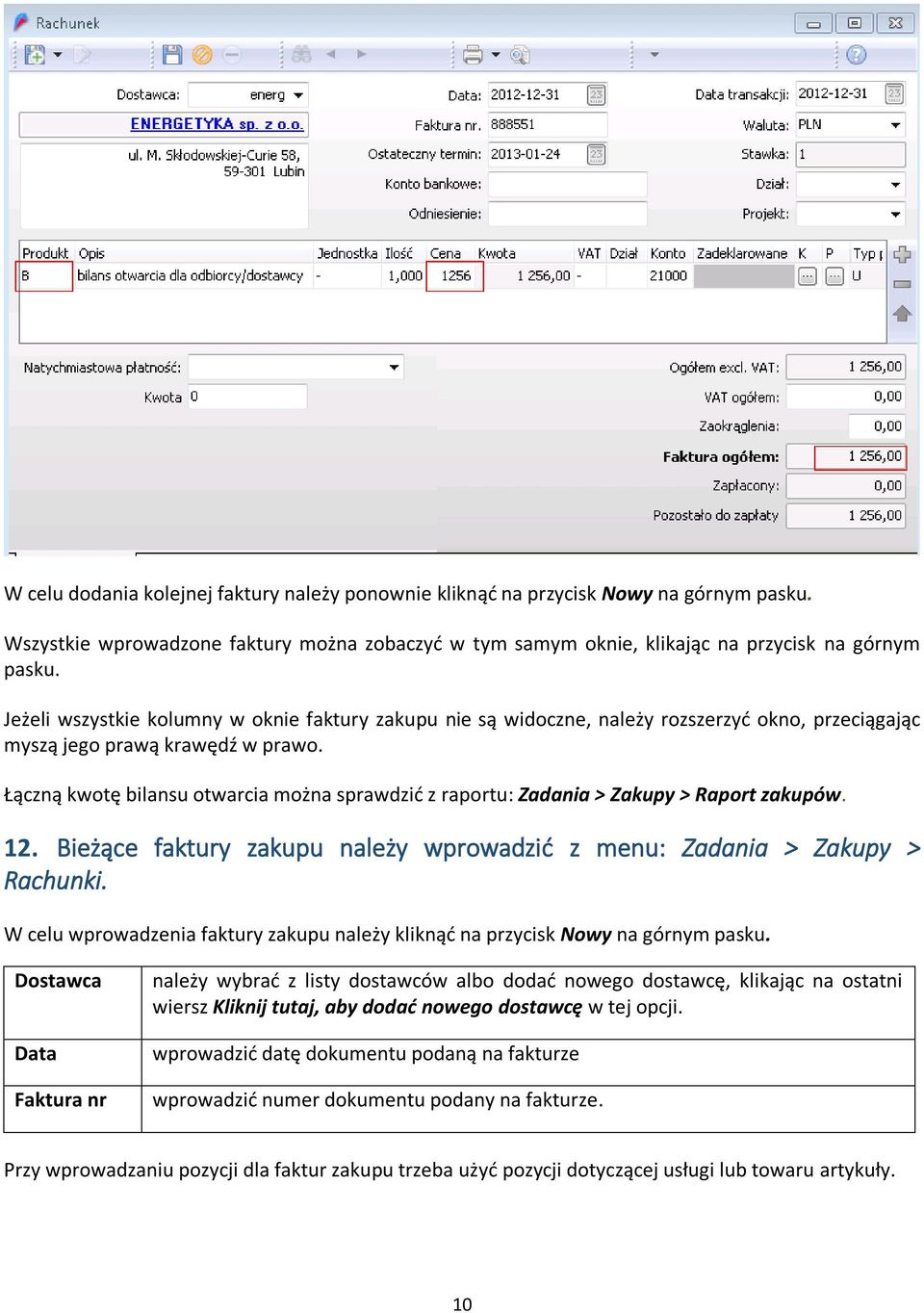Image resolution: width=924 pixels, height=1313 pixels.
Task: Click the Ostateczny termin date 2013-01-24
Action: [x=536, y=154]
